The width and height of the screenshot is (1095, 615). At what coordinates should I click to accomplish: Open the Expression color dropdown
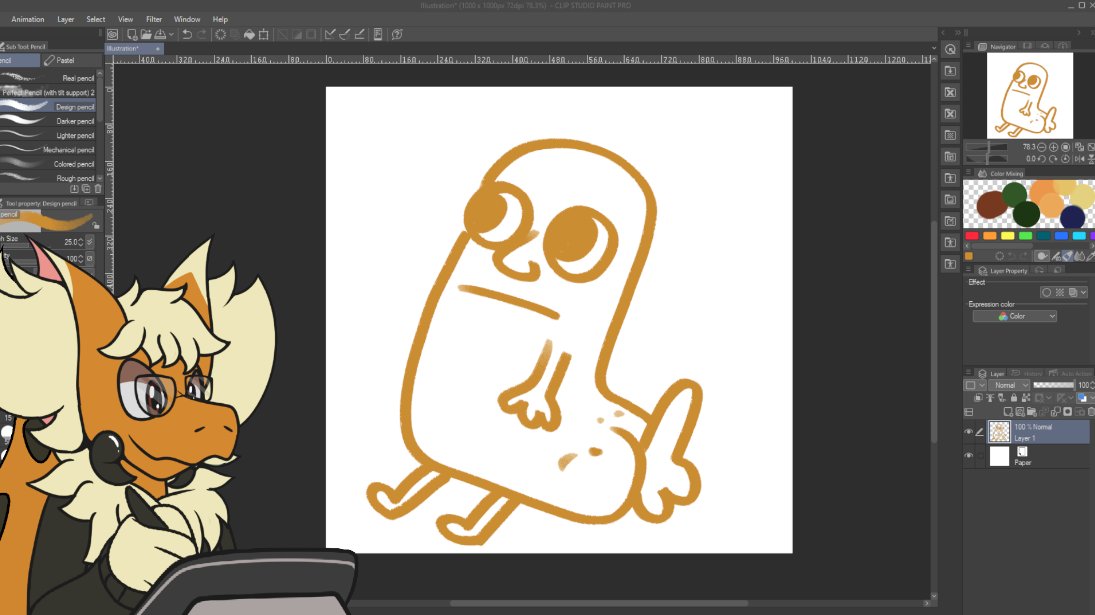(1015, 316)
